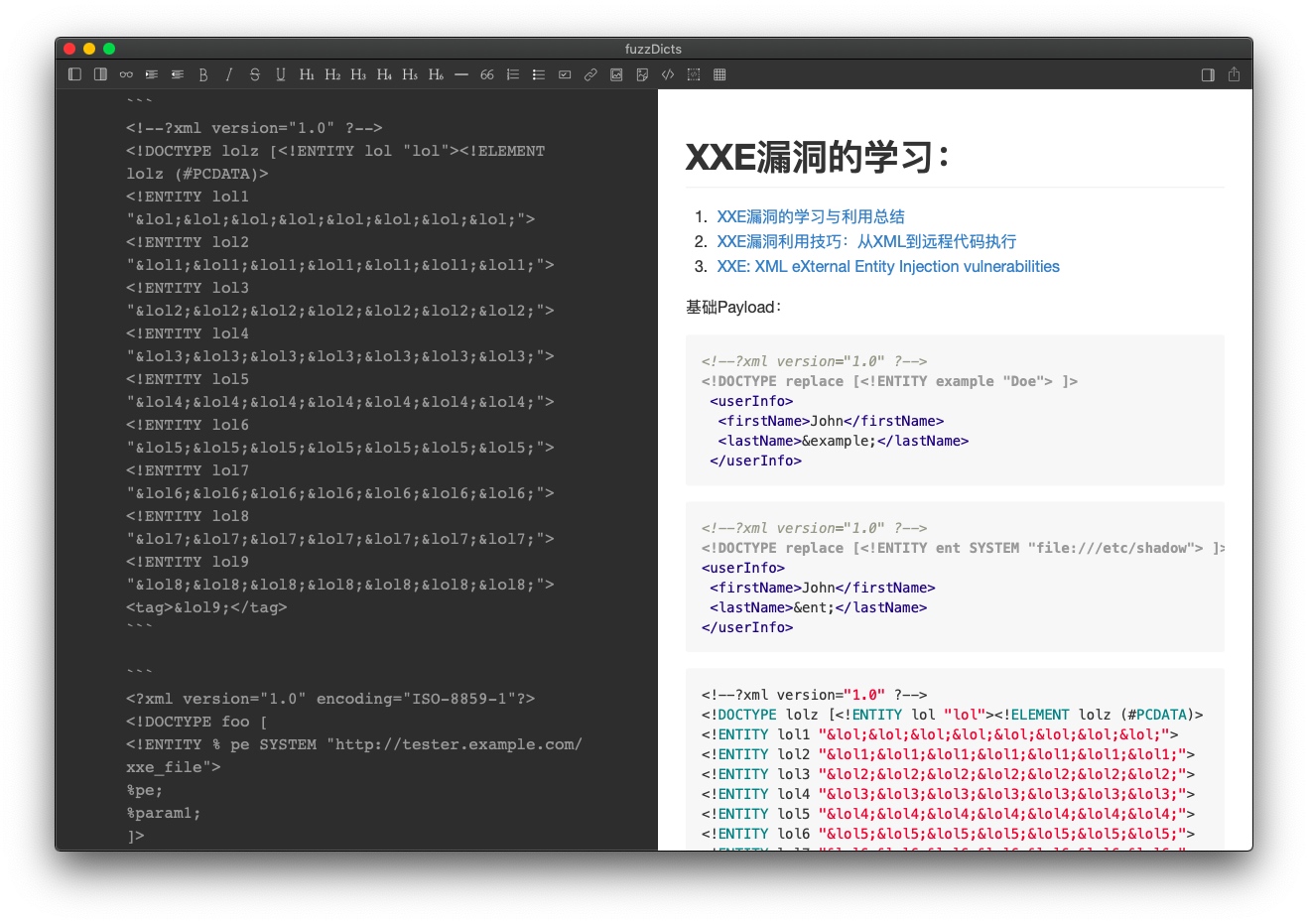Click the XXE漏洞的学习 heading in preview

pos(817,157)
